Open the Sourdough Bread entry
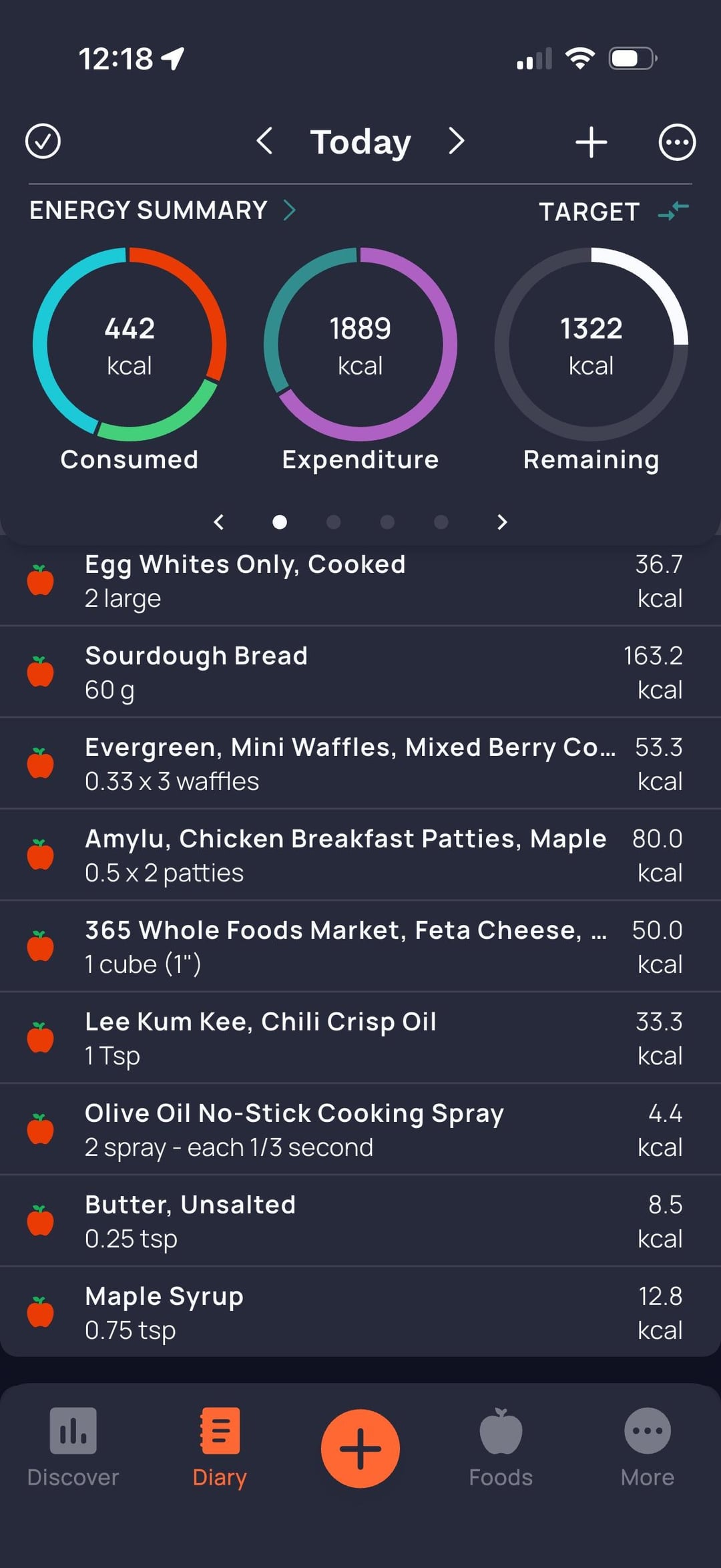The width and height of the screenshot is (721, 1568). [x=360, y=672]
